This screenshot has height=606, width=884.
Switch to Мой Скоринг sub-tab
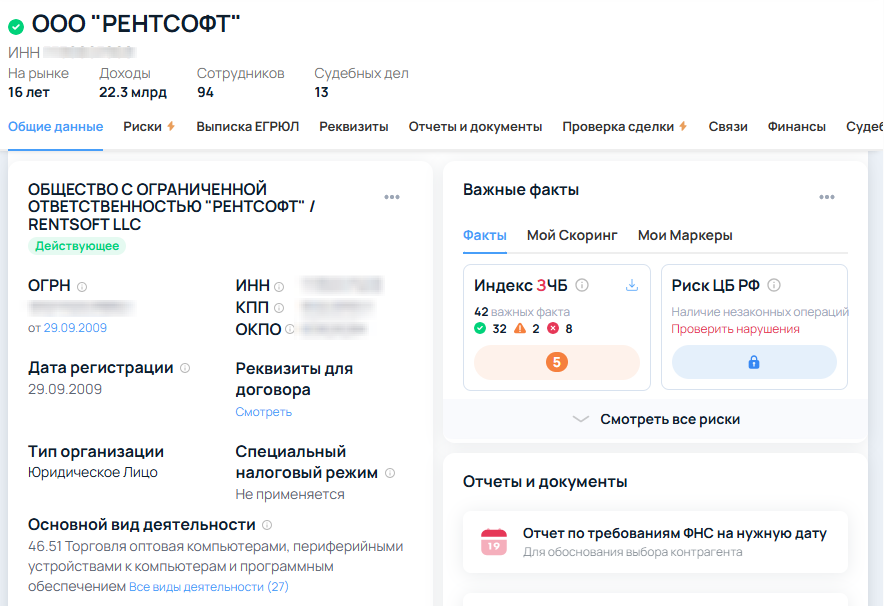572,235
